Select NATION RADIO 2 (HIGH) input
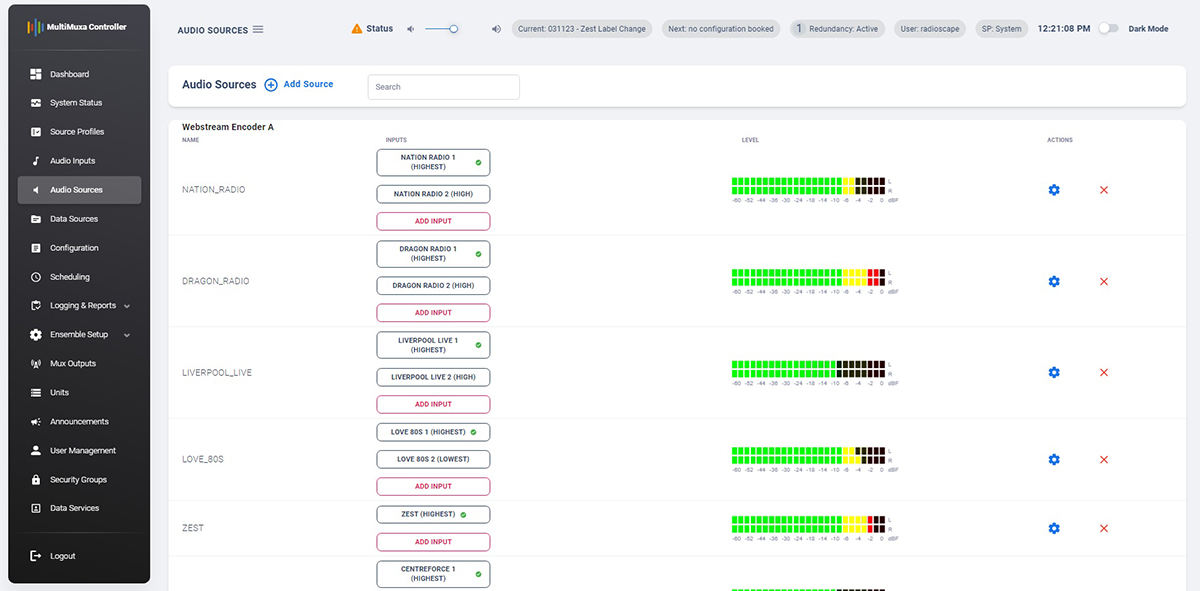The image size is (1200, 591). [x=433, y=194]
